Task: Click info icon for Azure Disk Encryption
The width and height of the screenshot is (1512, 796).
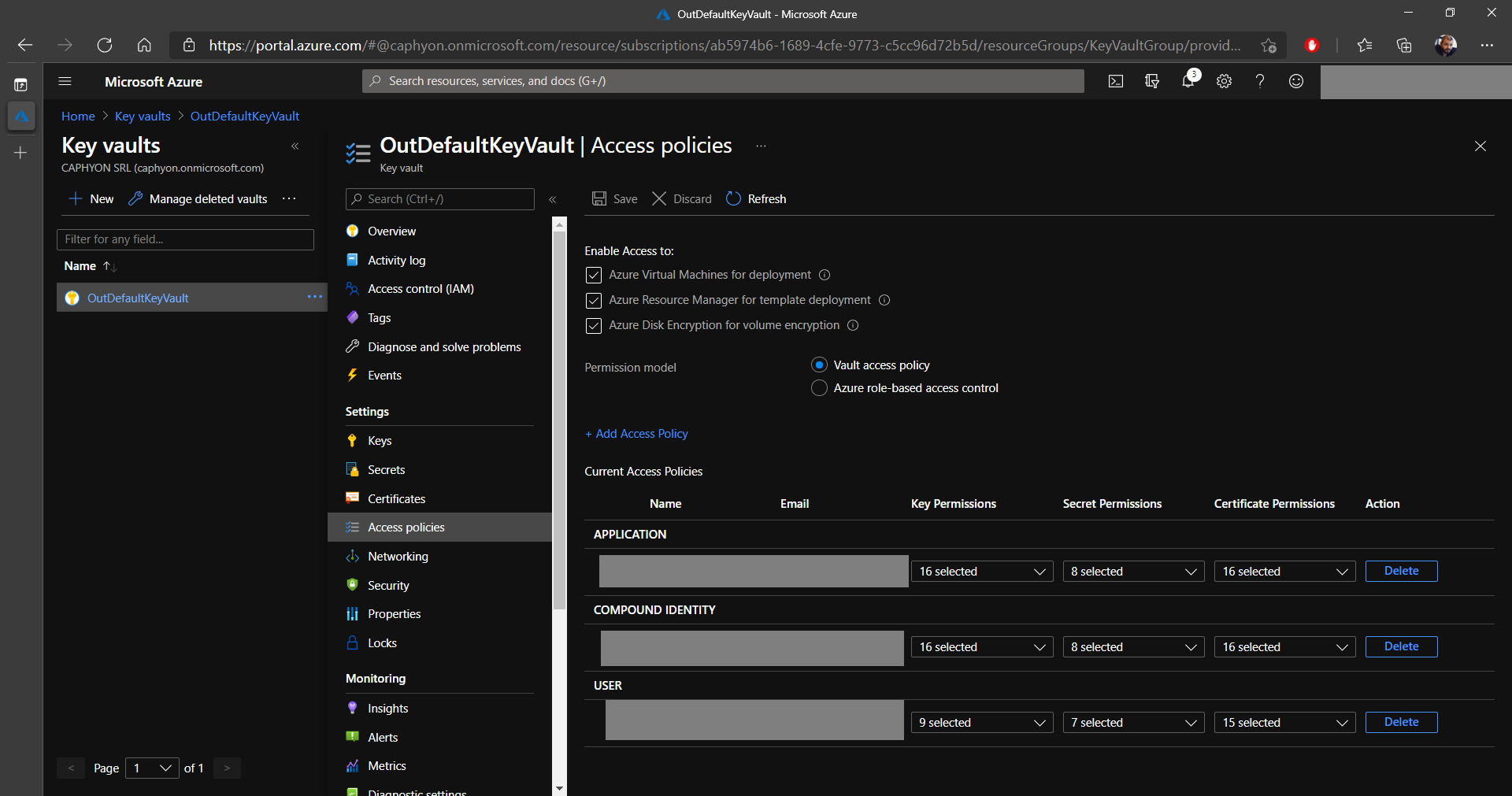Action: (x=853, y=325)
